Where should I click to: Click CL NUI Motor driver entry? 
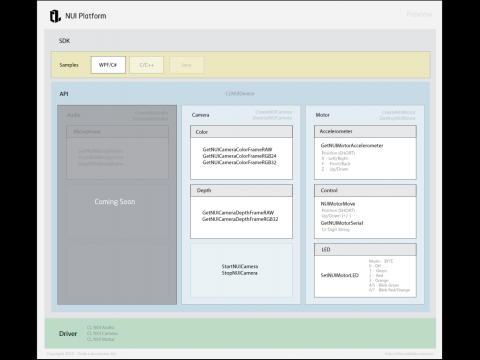[x=100, y=339]
